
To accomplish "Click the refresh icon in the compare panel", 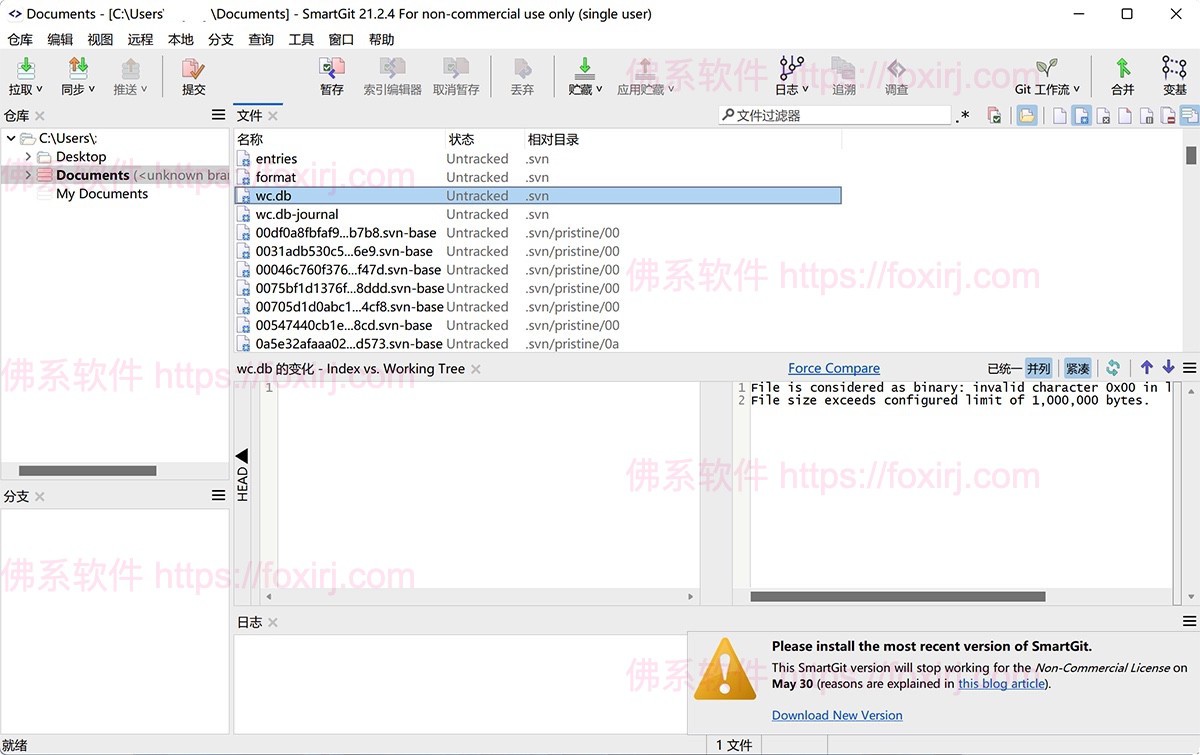I will pos(1113,368).
